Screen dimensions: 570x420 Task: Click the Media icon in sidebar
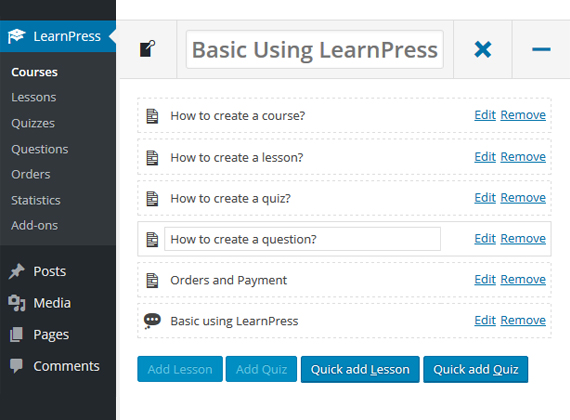pos(16,303)
